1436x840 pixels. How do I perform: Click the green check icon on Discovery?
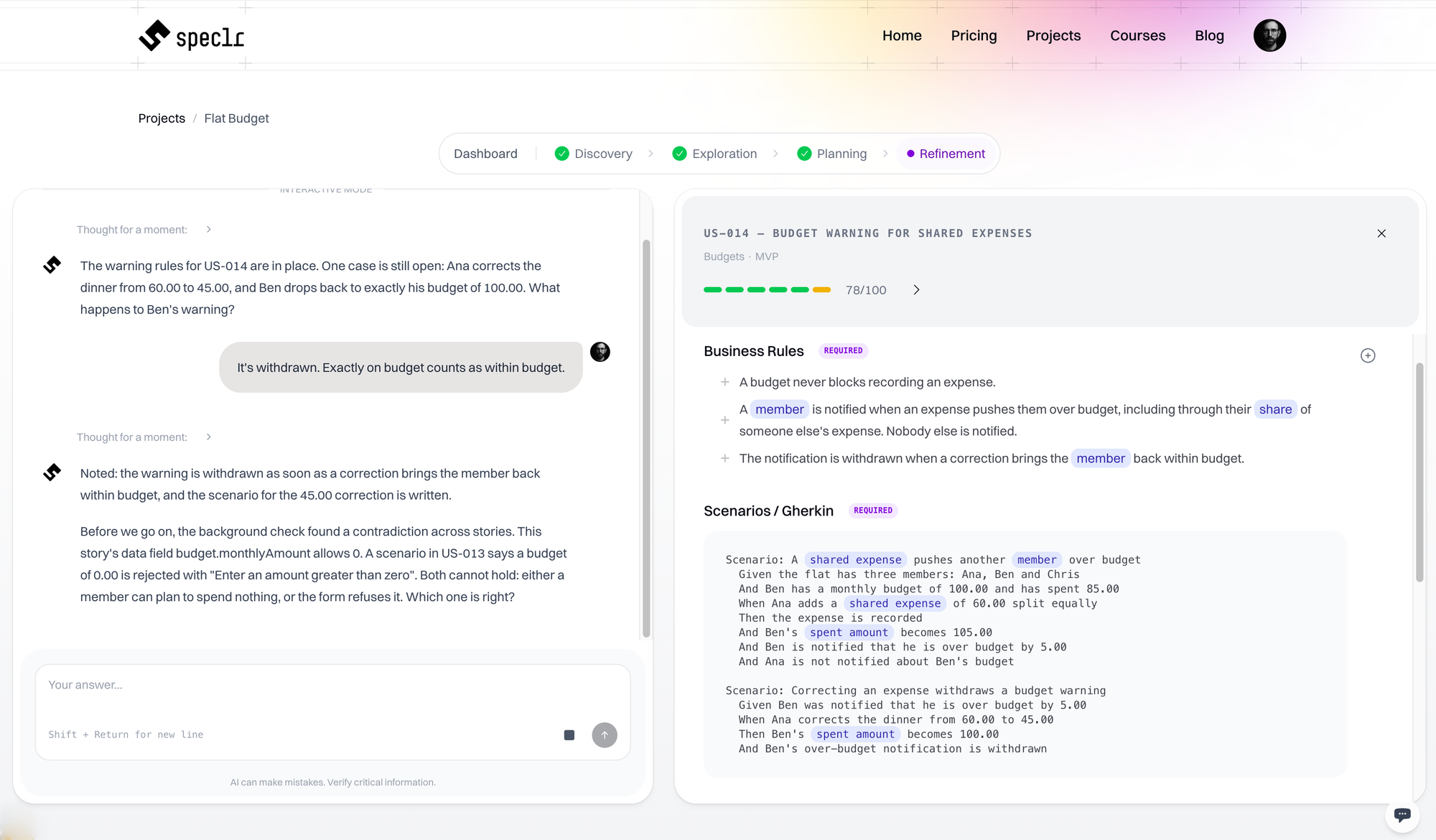[562, 154]
